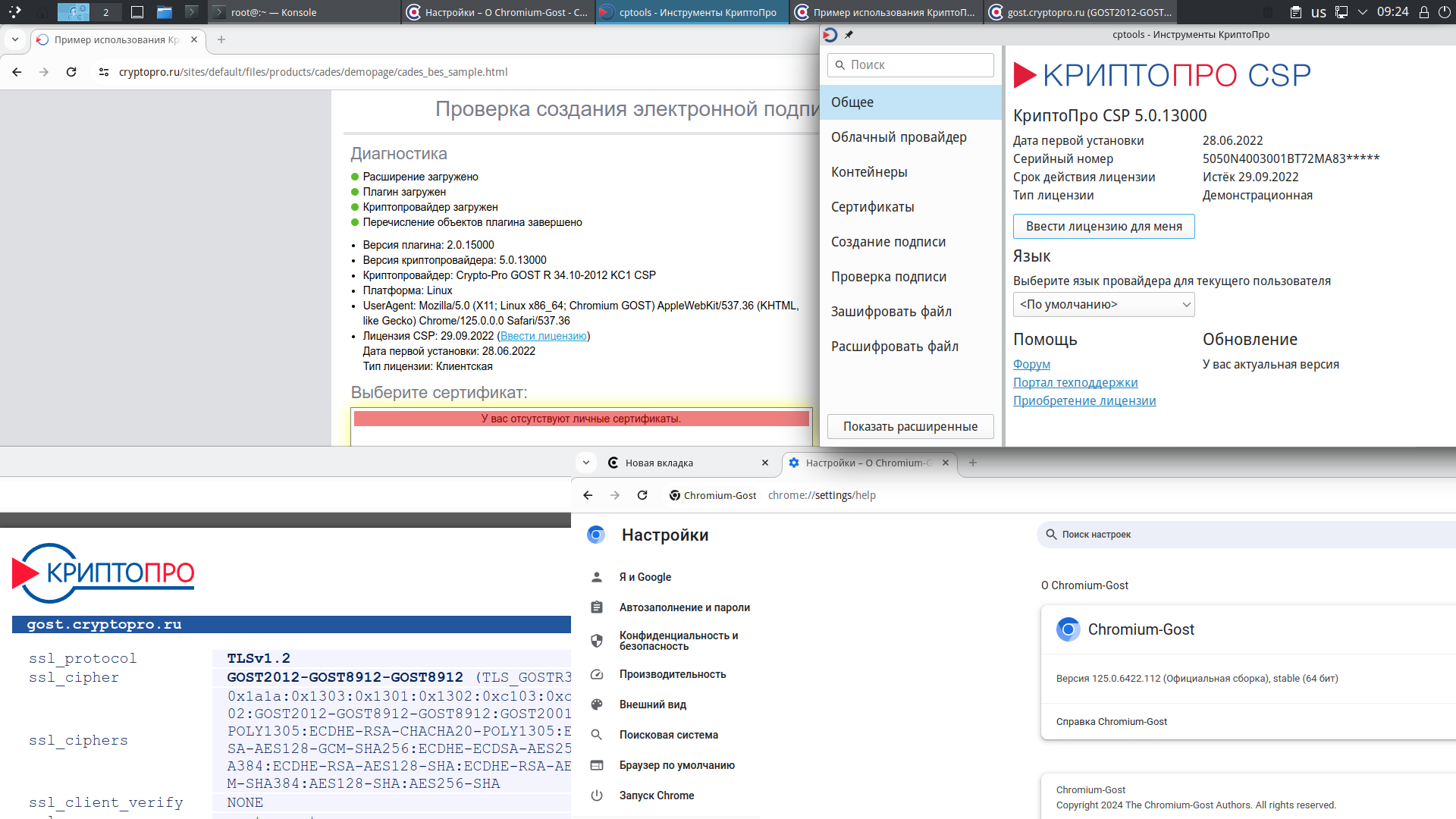Image resolution: width=1456 pixels, height=819 pixels.
Task: Open 'Производительность' settings section
Action: 673,674
